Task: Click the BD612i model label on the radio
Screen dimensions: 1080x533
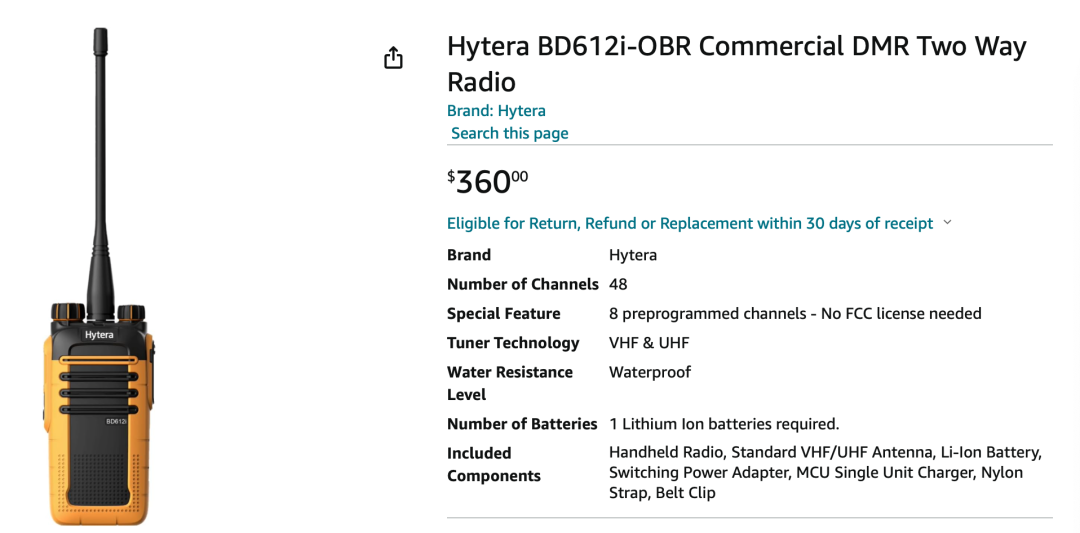Action: point(116,421)
